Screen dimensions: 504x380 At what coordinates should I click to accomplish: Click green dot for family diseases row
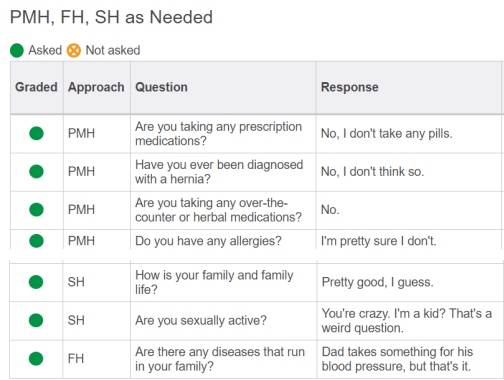[36, 359]
